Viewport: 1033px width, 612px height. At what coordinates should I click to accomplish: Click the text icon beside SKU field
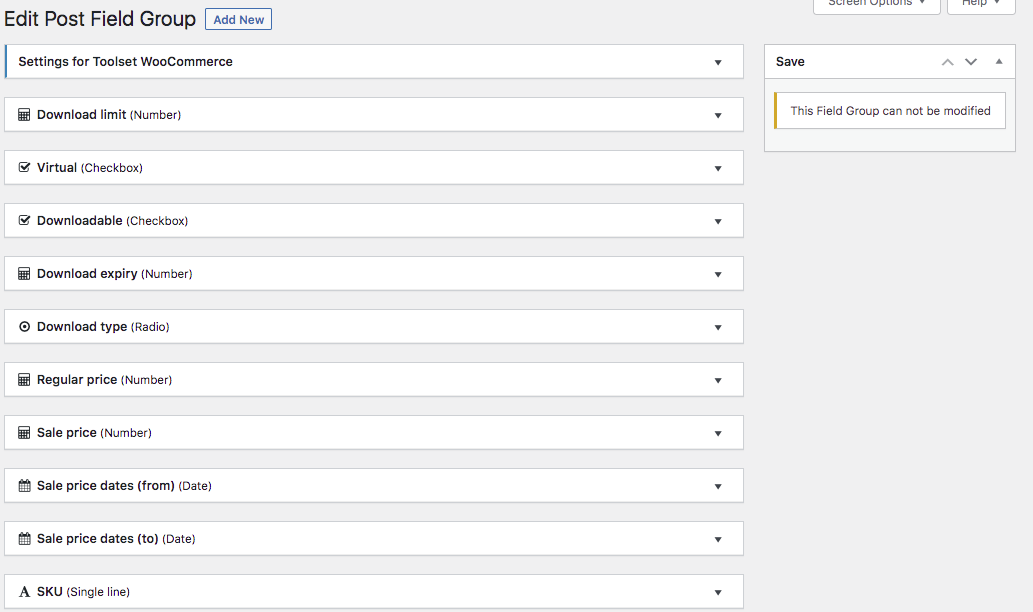click(25, 592)
